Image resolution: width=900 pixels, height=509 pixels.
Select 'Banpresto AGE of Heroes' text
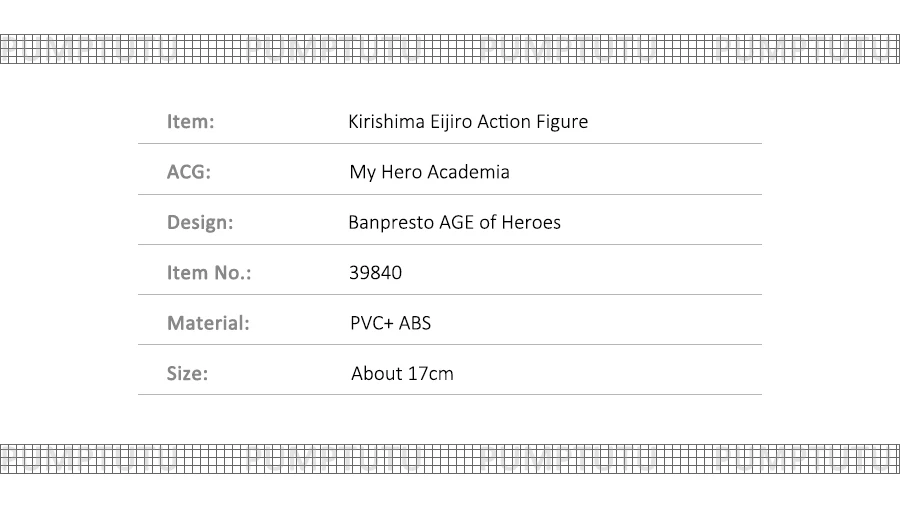tap(455, 223)
